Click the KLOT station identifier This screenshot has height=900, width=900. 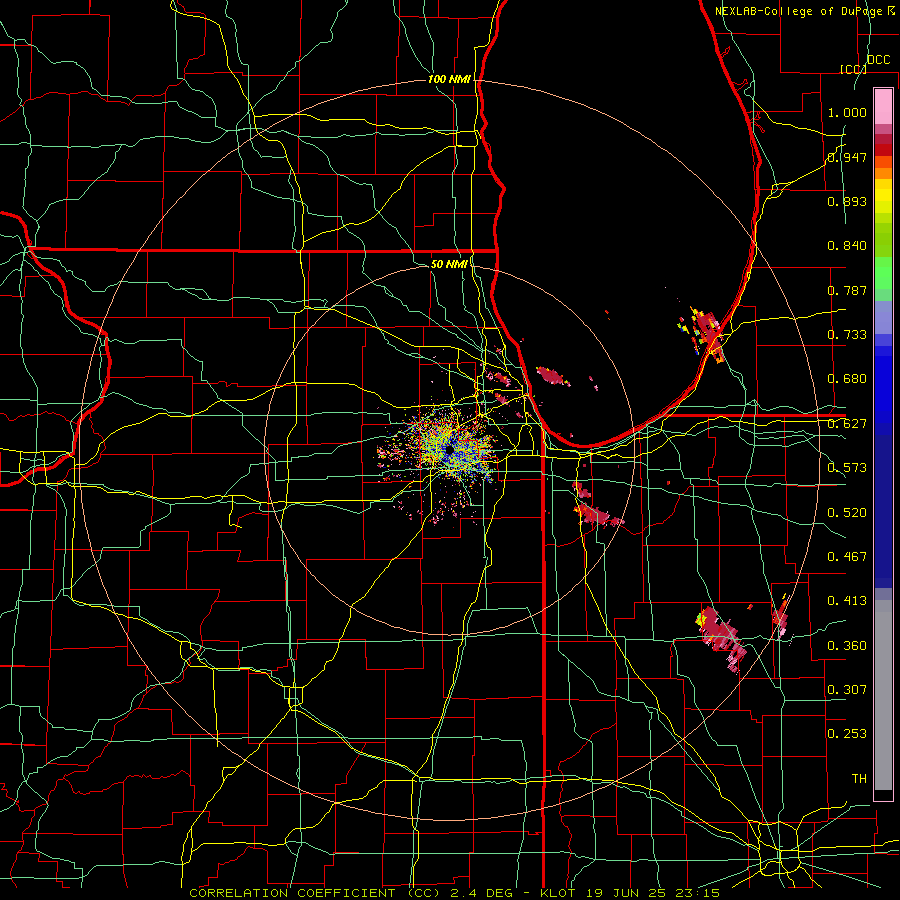557,893
